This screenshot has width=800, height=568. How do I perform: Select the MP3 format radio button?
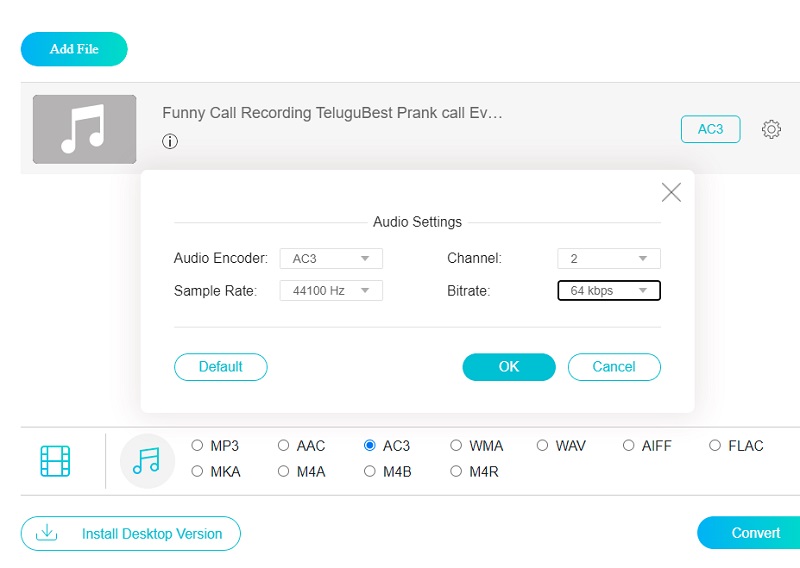pos(198,446)
